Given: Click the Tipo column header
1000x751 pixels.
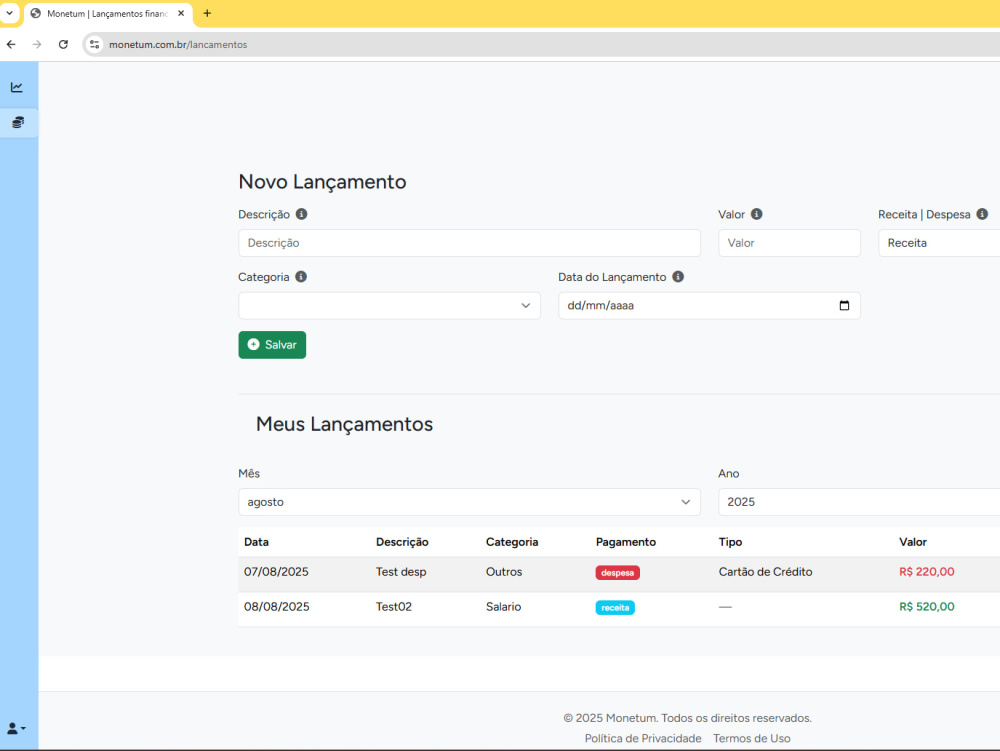Looking at the screenshot, I should [730, 542].
